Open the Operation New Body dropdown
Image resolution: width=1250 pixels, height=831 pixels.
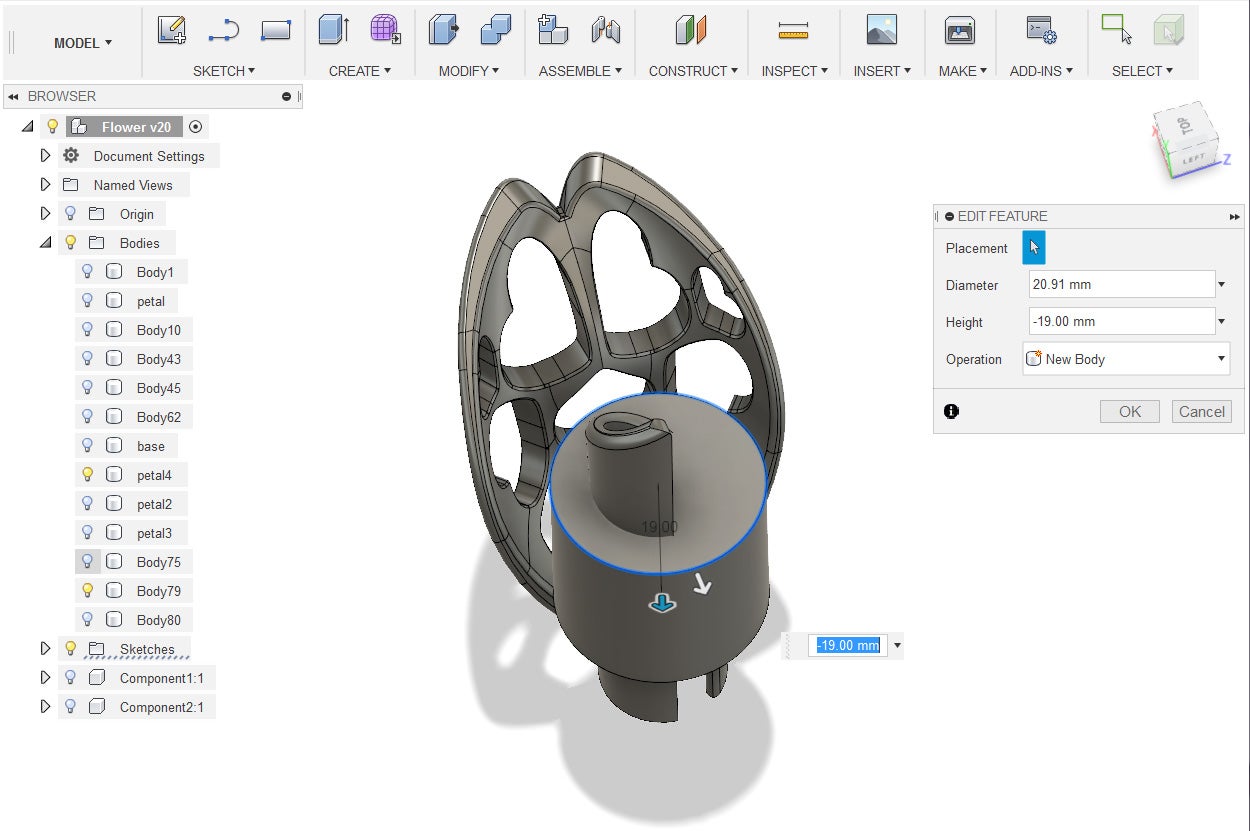1125,359
